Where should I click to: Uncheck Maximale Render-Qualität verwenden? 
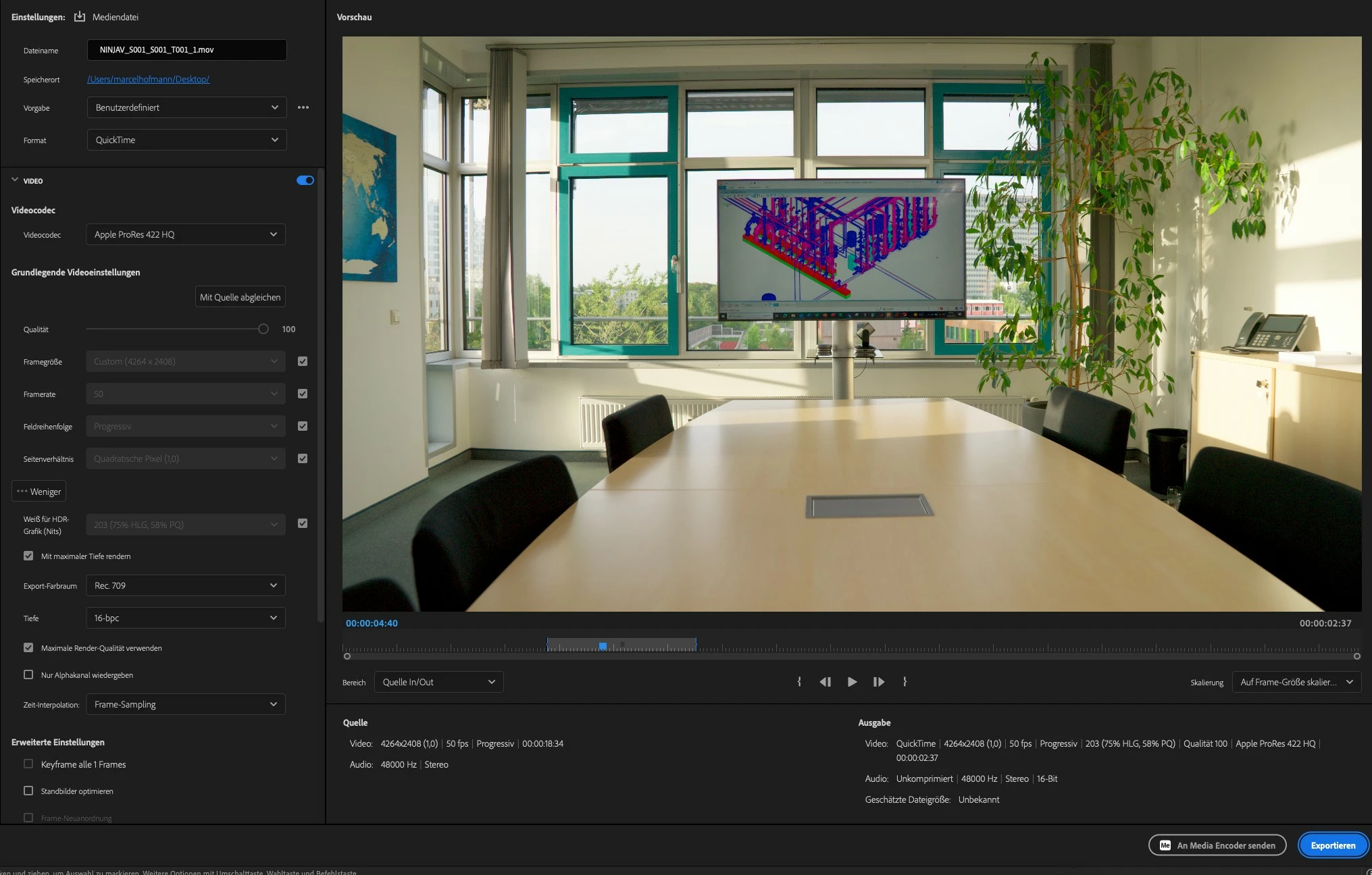[x=28, y=647]
